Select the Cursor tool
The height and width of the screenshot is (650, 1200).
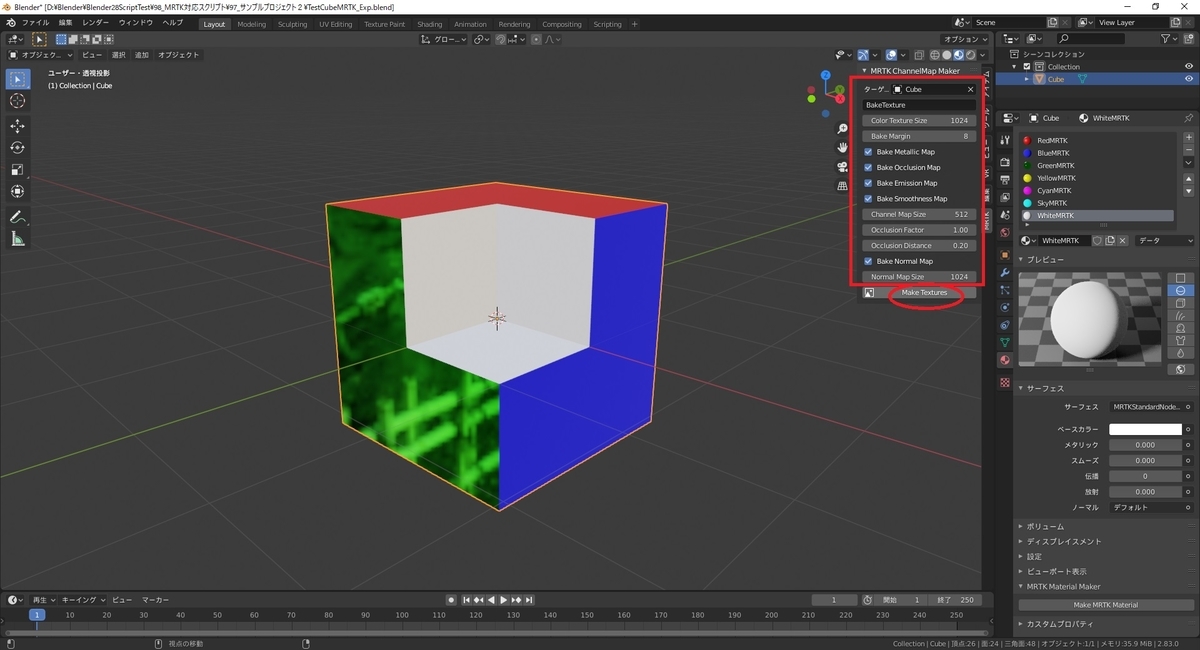pyautogui.click(x=17, y=101)
